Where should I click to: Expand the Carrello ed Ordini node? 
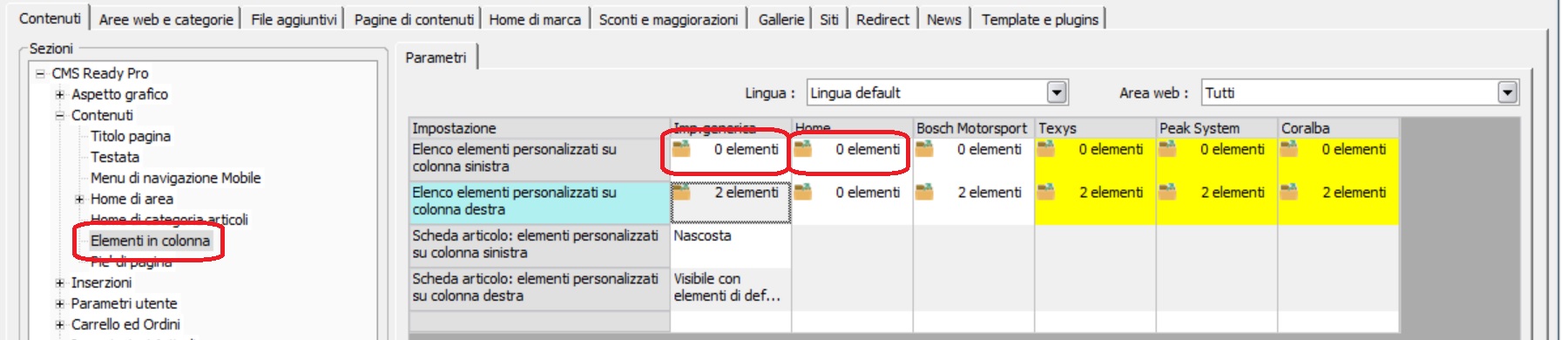(60, 324)
